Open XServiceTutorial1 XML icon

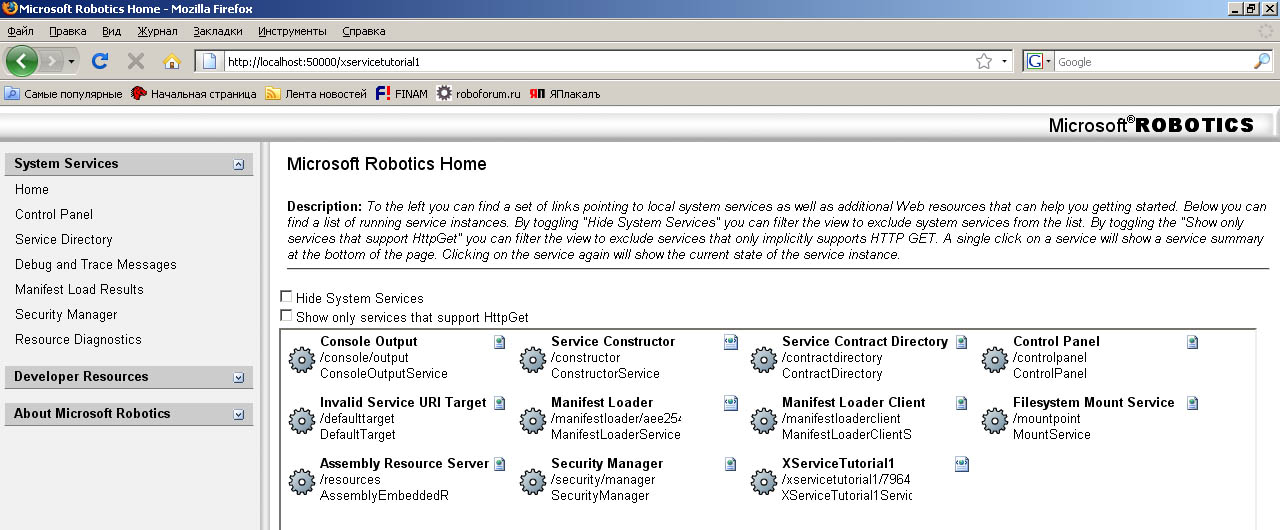[962, 464]
